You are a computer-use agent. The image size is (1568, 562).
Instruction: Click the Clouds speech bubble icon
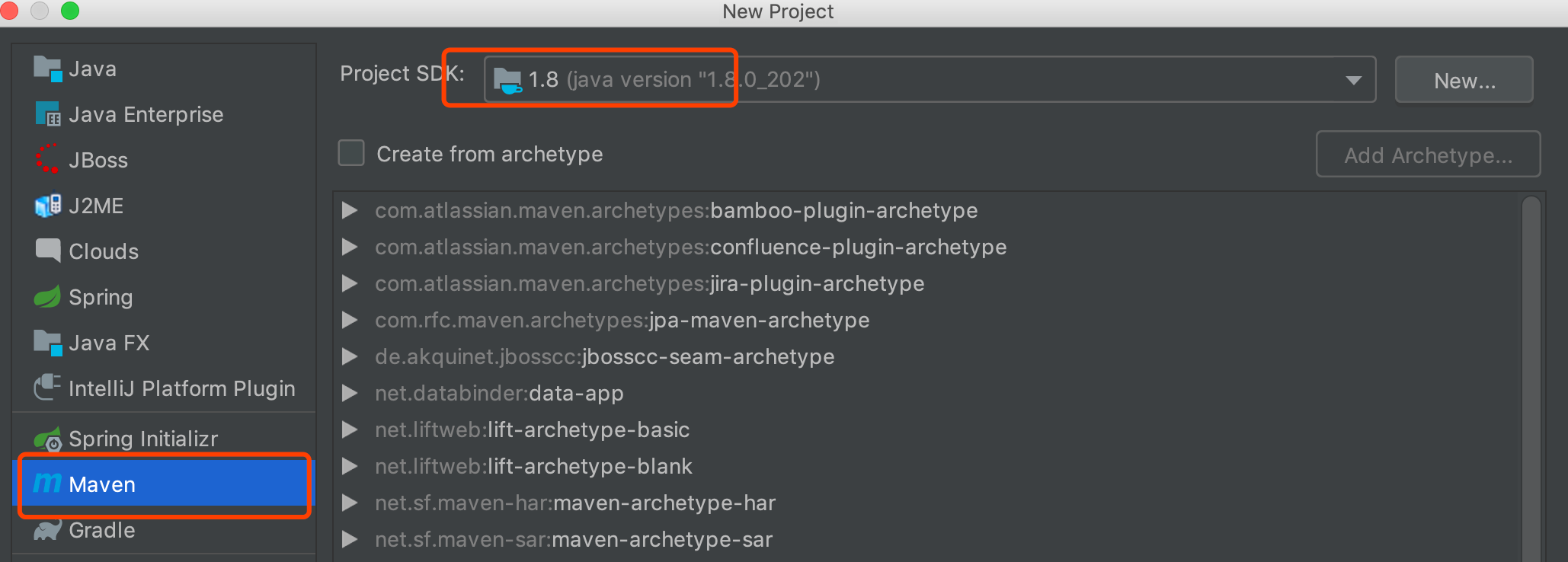point(48,251)
